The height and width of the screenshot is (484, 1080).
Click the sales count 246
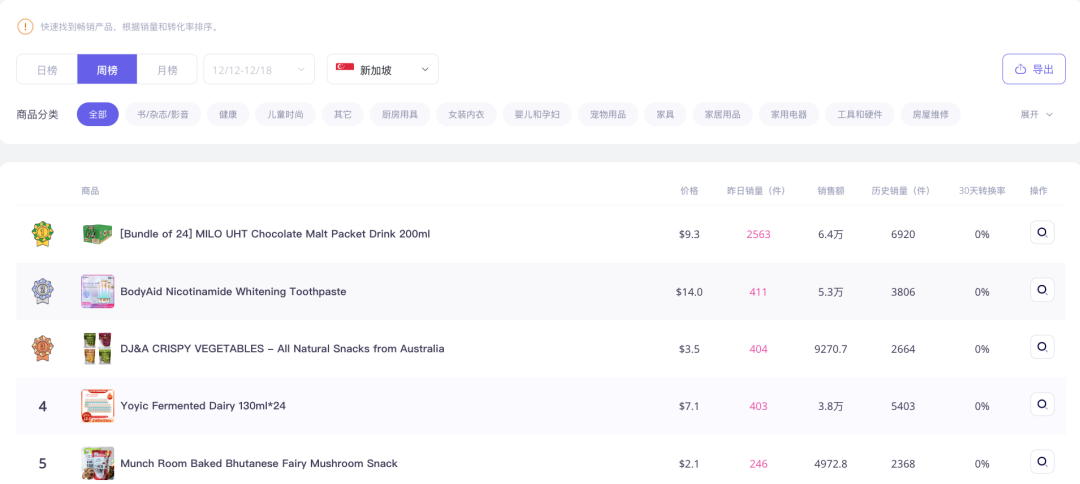[x=758, y=464]
